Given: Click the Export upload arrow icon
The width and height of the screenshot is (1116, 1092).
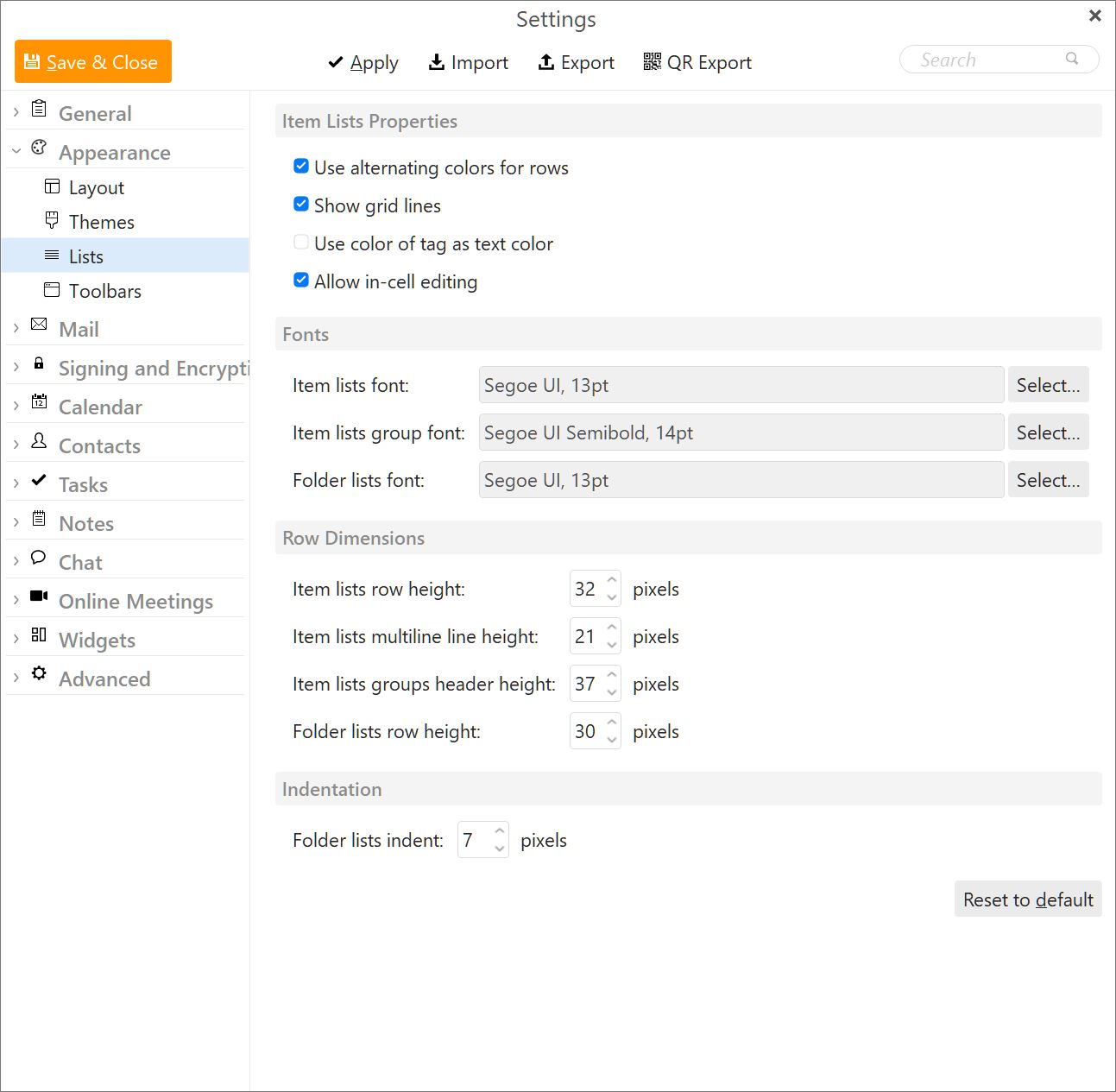Looking at the screenshot, I should [546, 61].
